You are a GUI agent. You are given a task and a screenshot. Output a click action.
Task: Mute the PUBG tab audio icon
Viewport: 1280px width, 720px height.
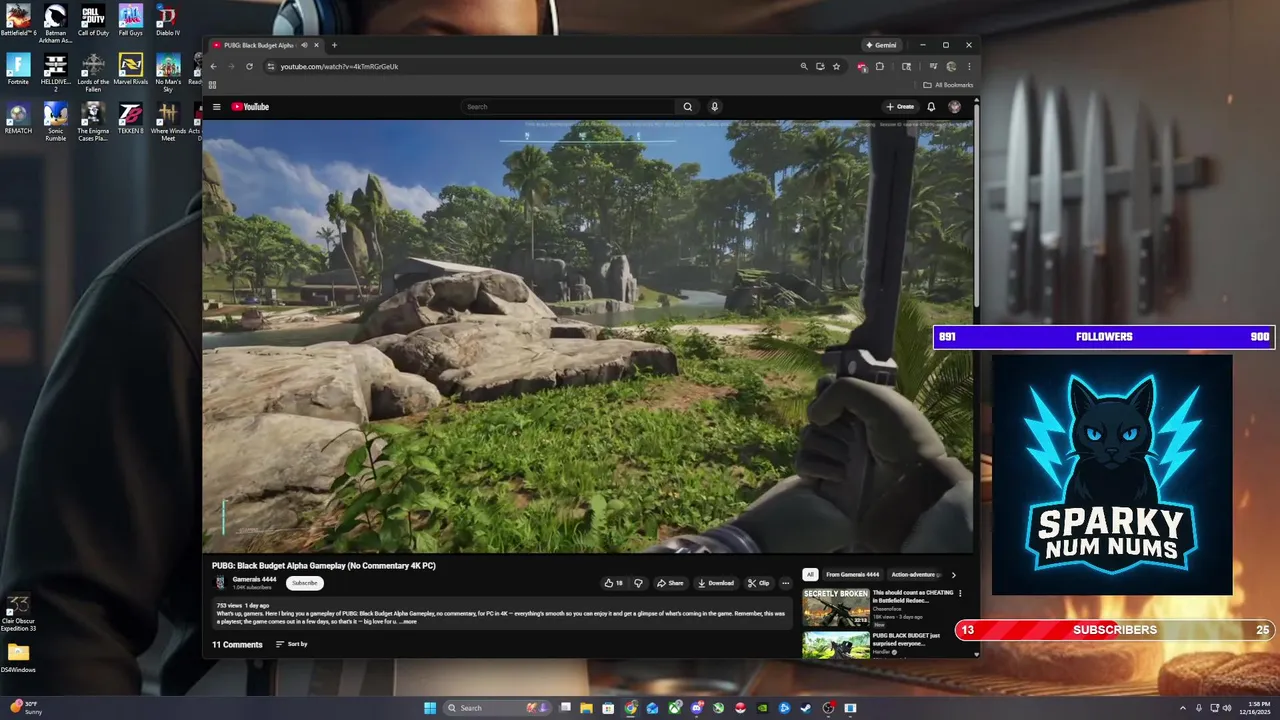(304, 45)
